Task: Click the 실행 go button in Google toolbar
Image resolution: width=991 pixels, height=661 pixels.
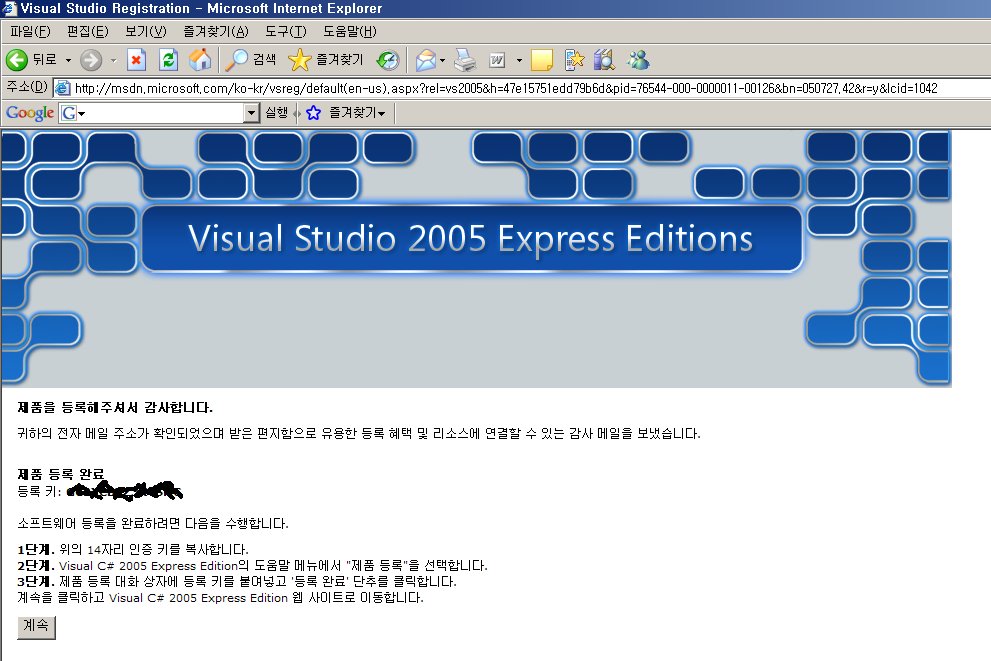Action: [x=276, y=112]
